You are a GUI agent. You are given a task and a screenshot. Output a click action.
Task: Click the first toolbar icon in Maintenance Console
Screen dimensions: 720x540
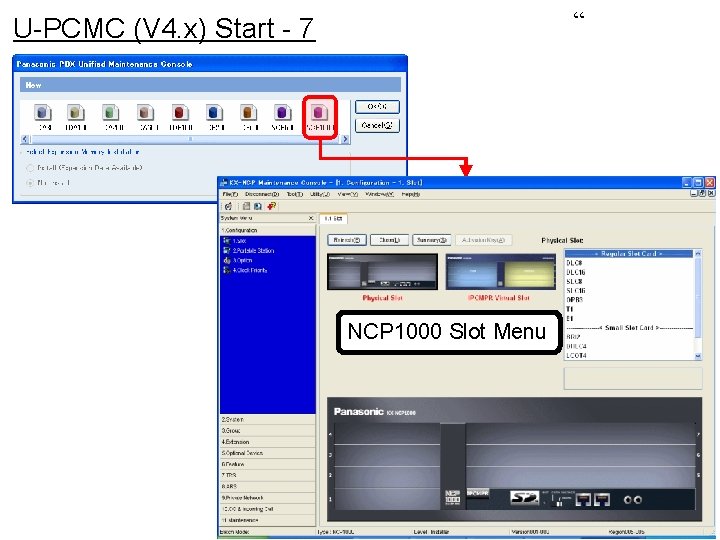pyautogui.click(x=228, y=206)
